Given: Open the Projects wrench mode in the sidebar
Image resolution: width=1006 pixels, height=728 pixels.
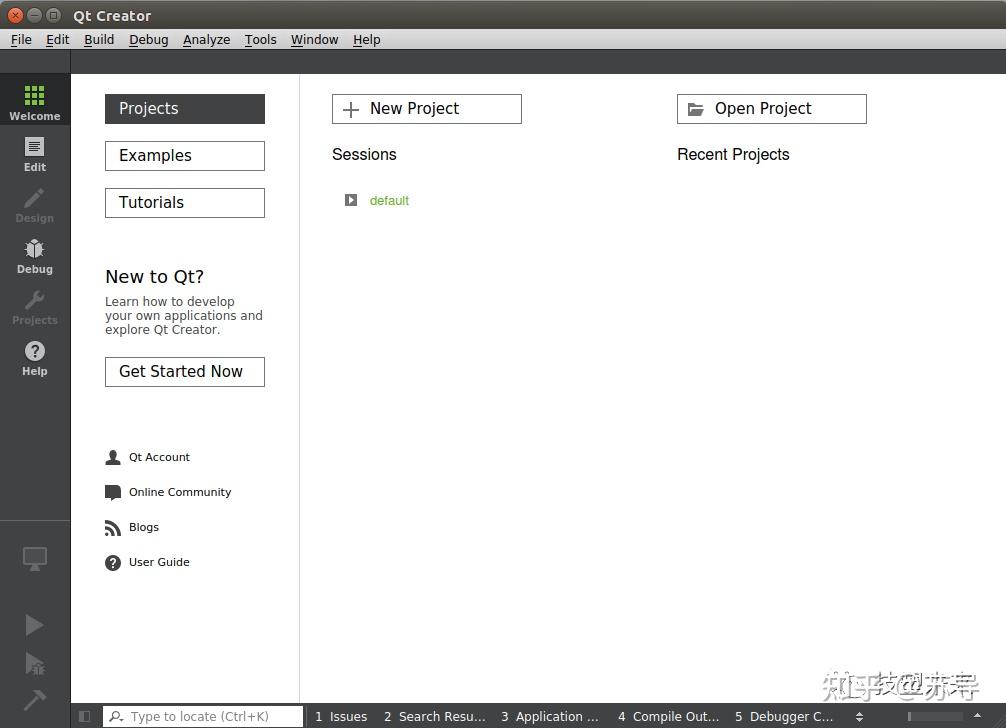Looking at the screenshot, I should coord(35,307).
